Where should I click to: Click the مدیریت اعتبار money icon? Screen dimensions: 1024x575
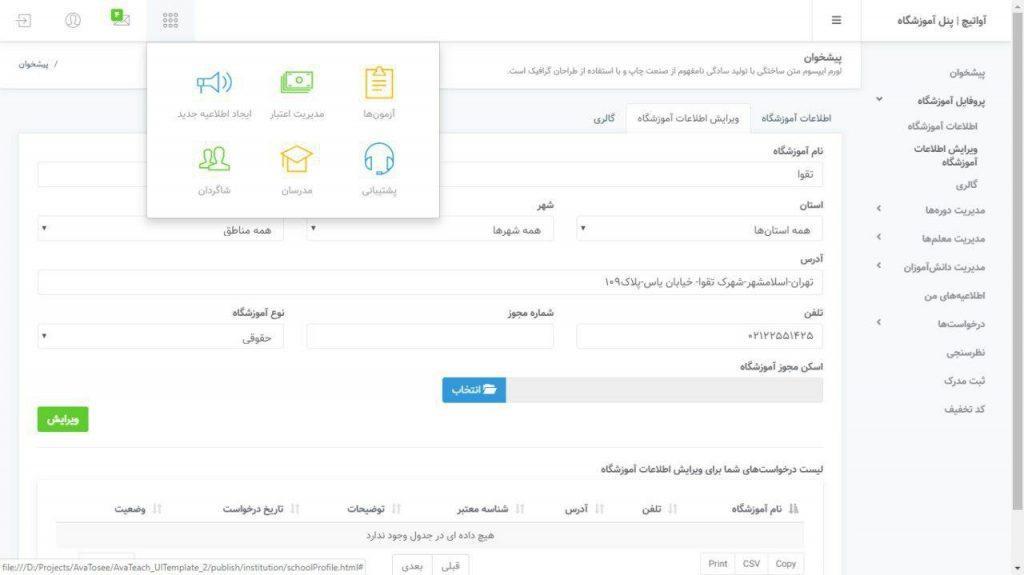coord(297,84)
